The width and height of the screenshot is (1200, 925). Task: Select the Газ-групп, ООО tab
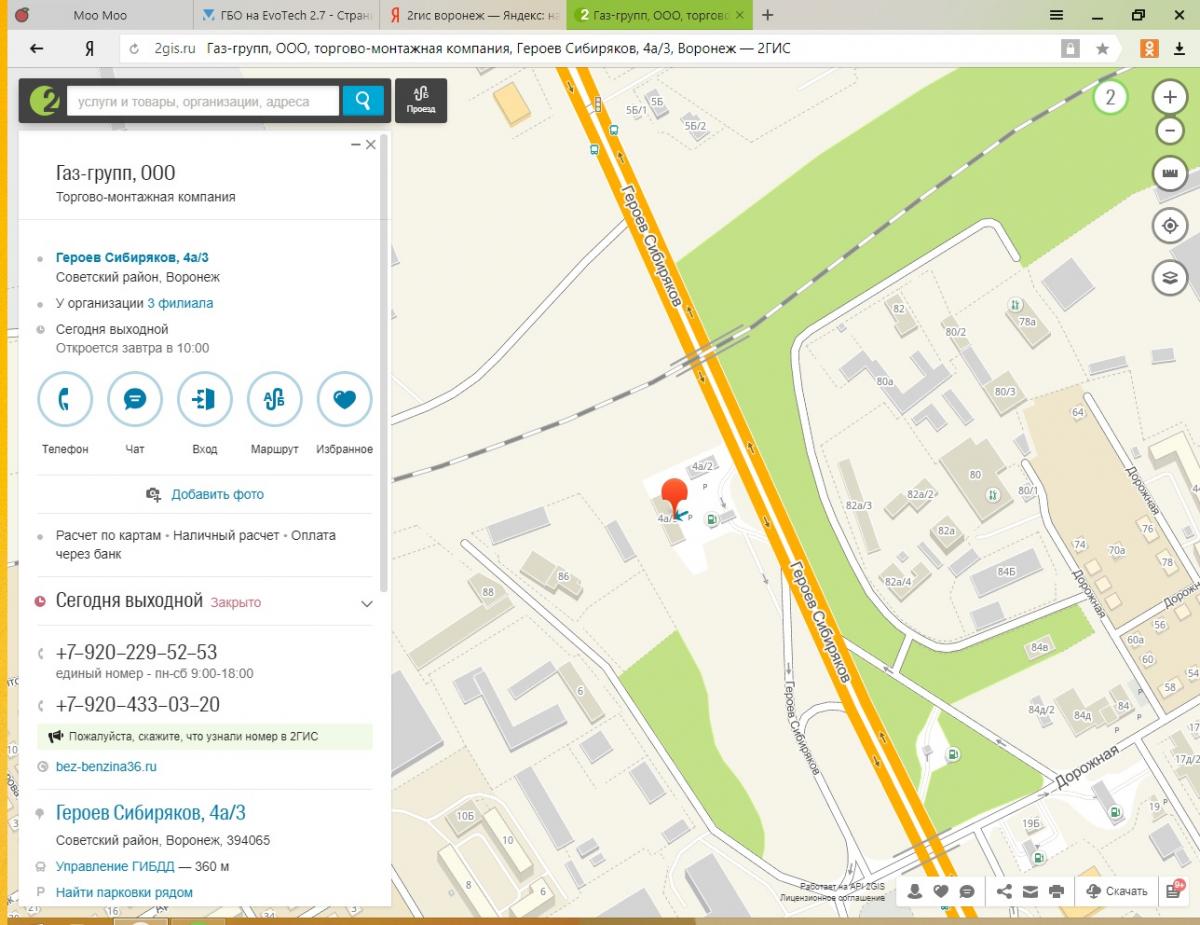660,15
